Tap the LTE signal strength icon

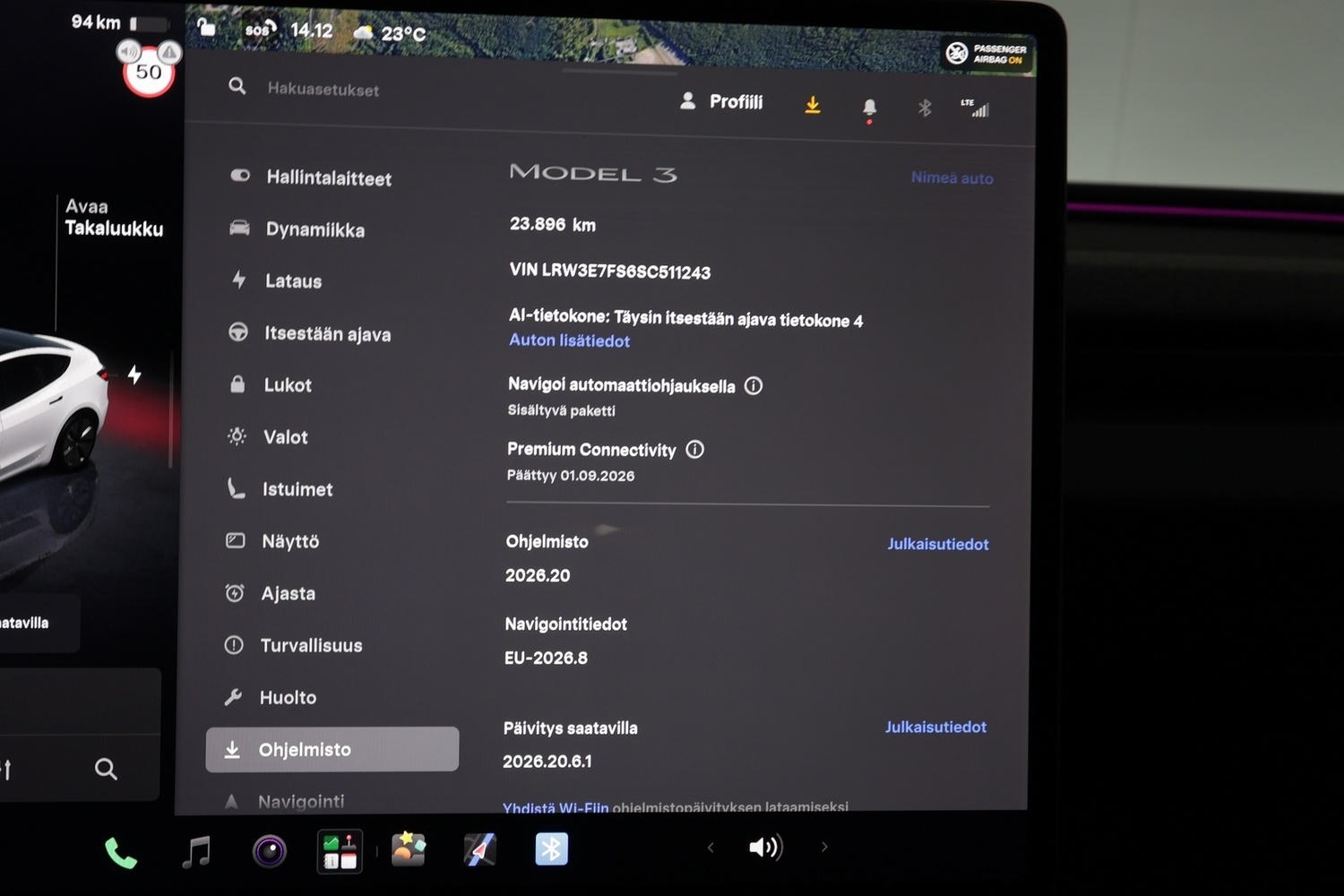coord(975,108)
